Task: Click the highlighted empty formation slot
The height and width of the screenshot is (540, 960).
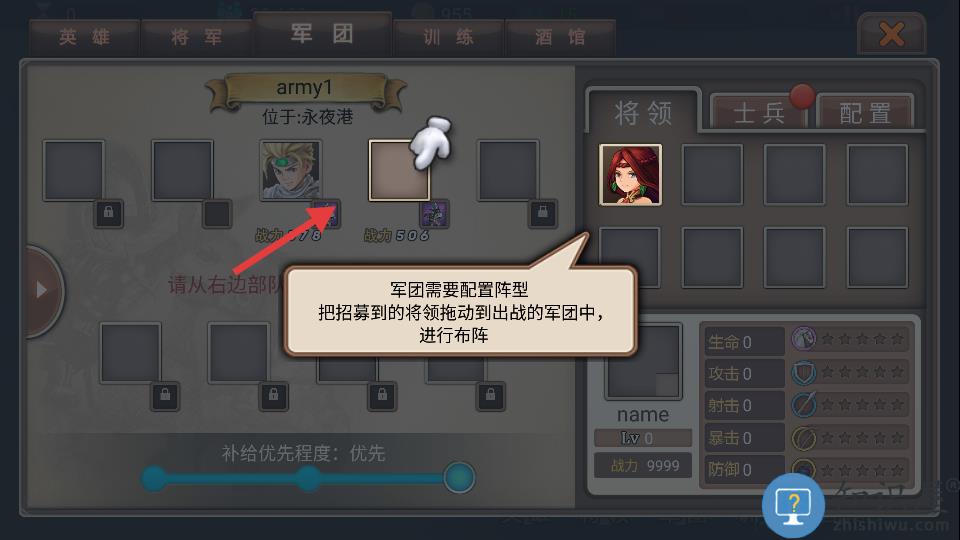Action: pos(399,170)
